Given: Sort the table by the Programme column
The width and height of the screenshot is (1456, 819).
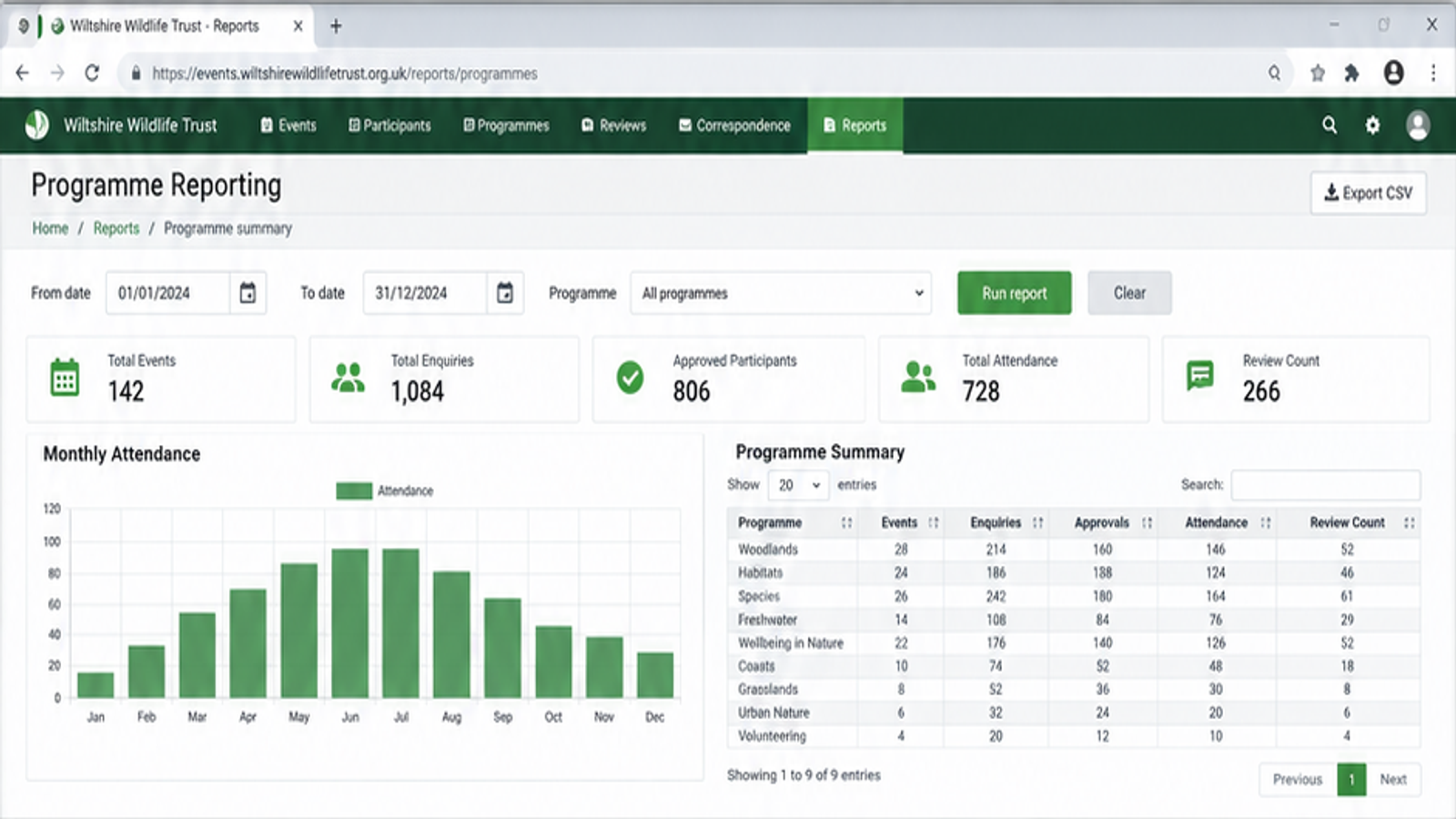Looking at the screenshot, I should coord(792,522).
